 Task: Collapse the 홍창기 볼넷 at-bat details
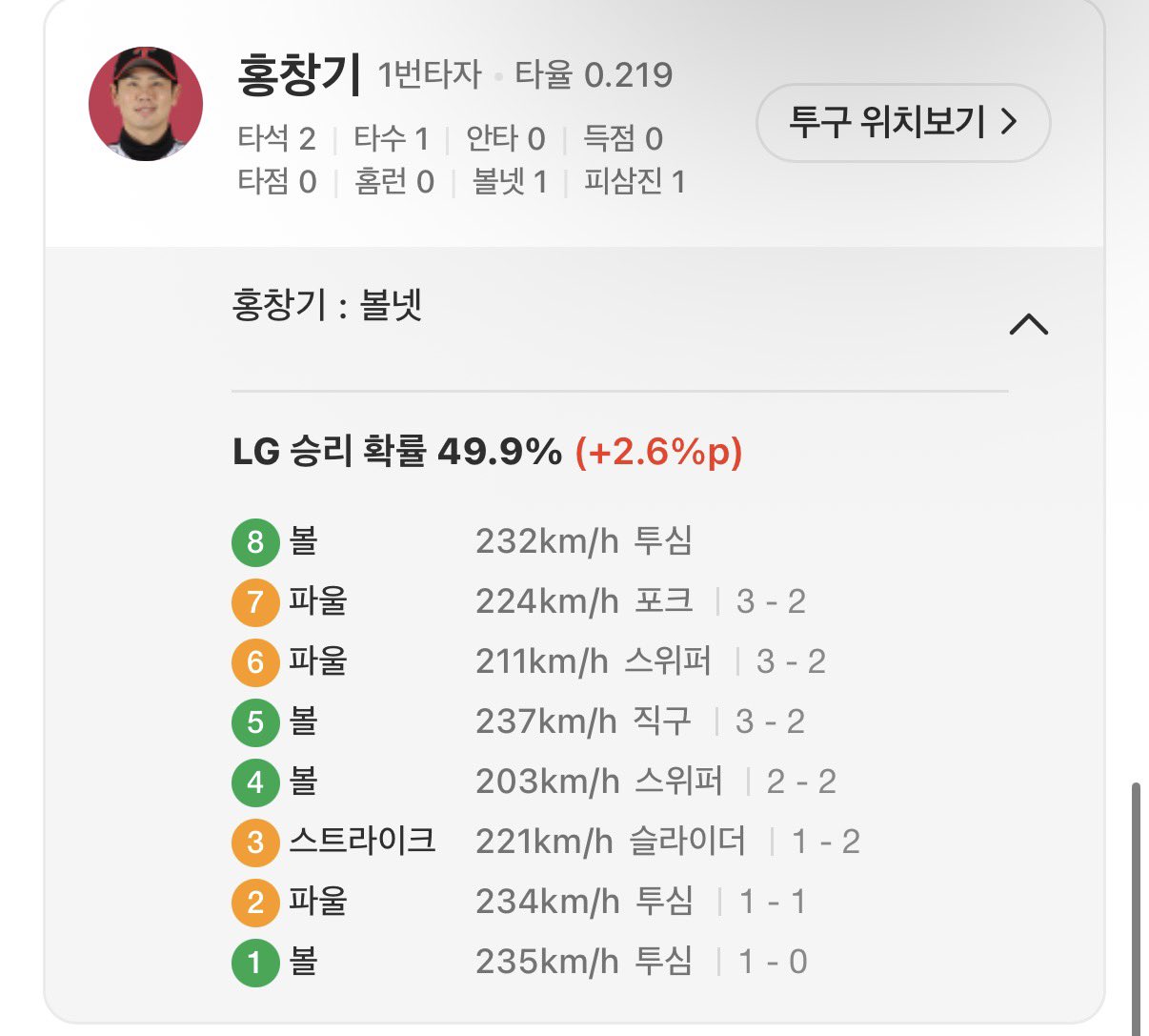click(x=1028, y=325)
